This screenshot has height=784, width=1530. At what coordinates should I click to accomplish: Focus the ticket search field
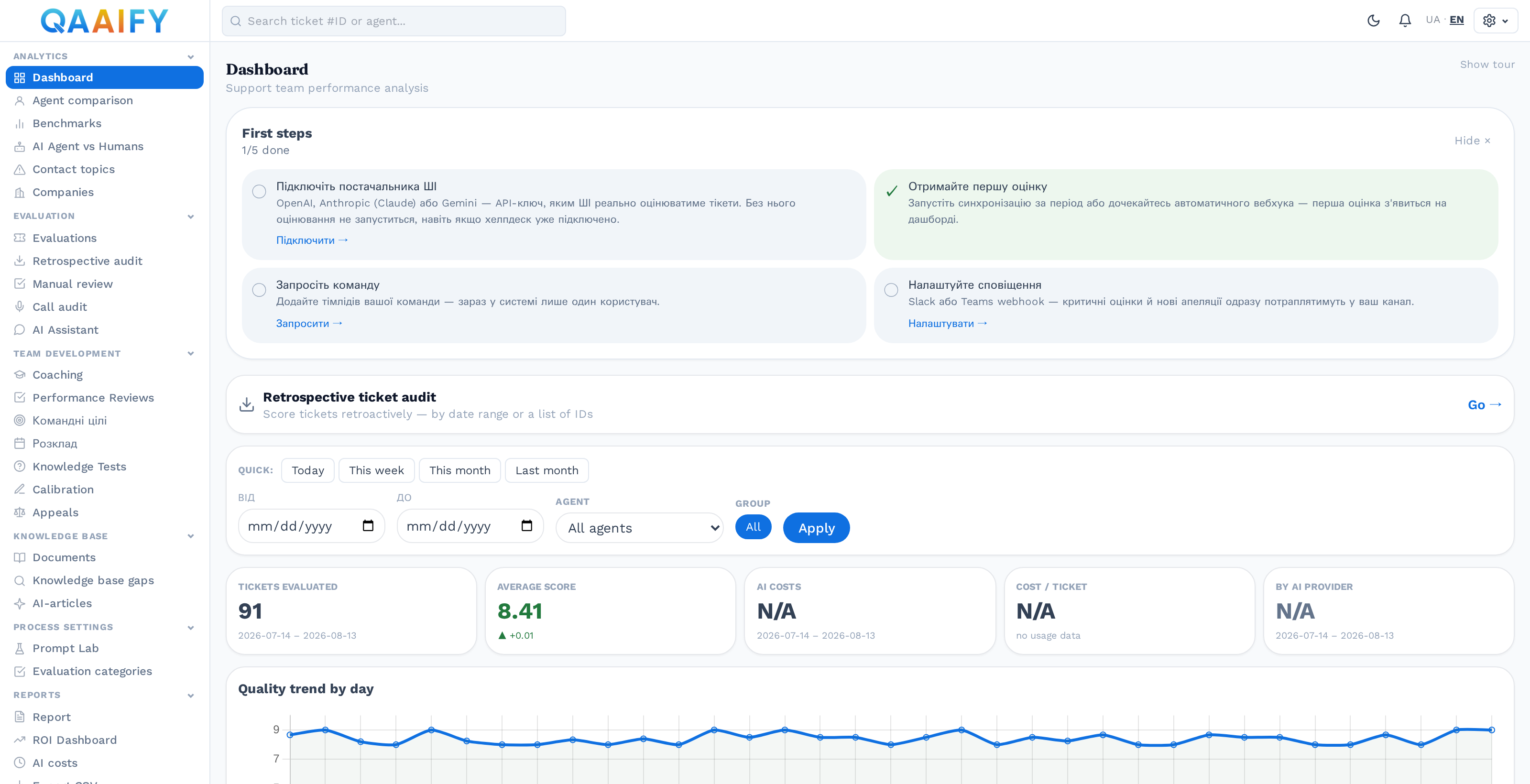394,21
